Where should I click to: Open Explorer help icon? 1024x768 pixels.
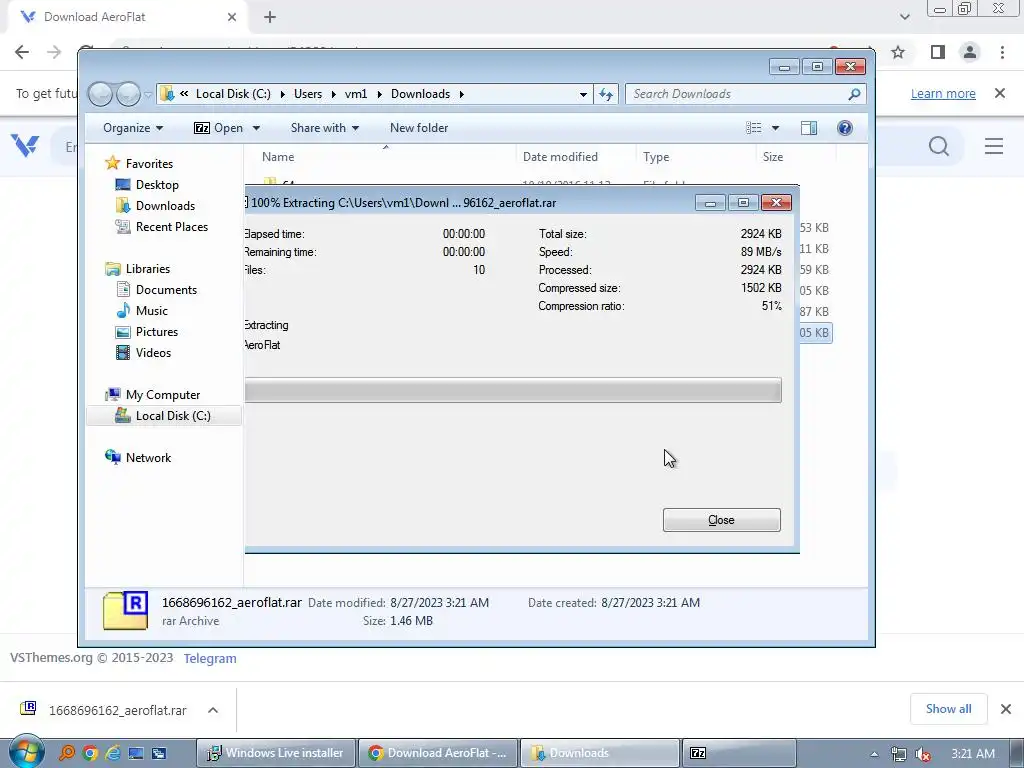844,128
